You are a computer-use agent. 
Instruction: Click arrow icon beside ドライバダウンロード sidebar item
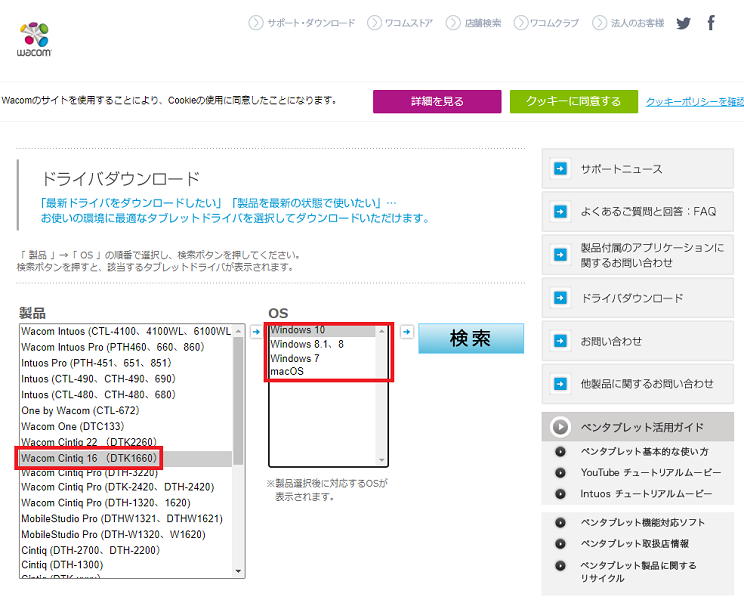pos(560,298)
